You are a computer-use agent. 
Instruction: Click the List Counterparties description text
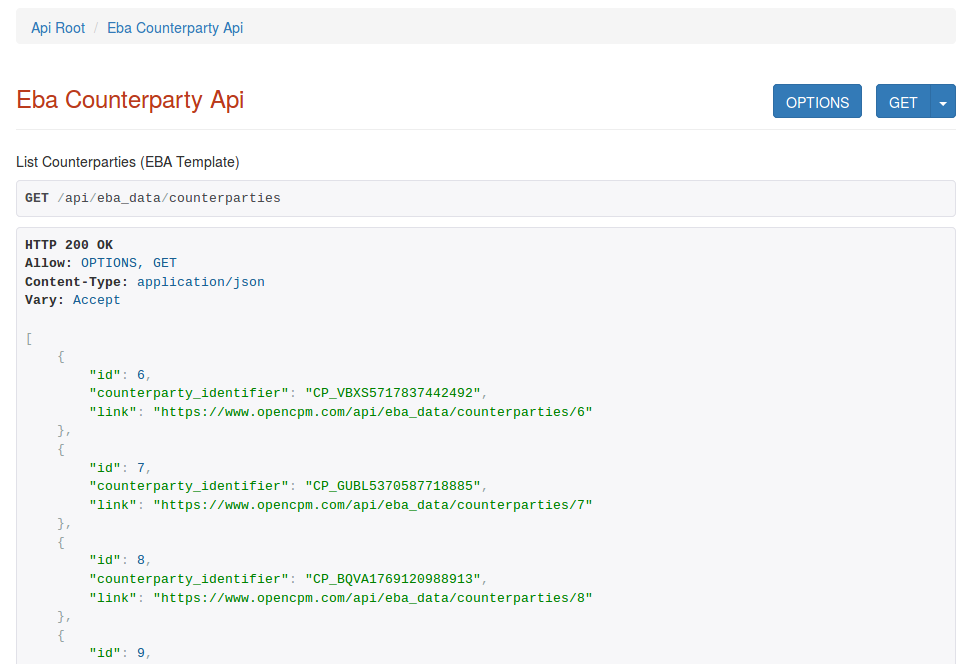coord(128,162)
